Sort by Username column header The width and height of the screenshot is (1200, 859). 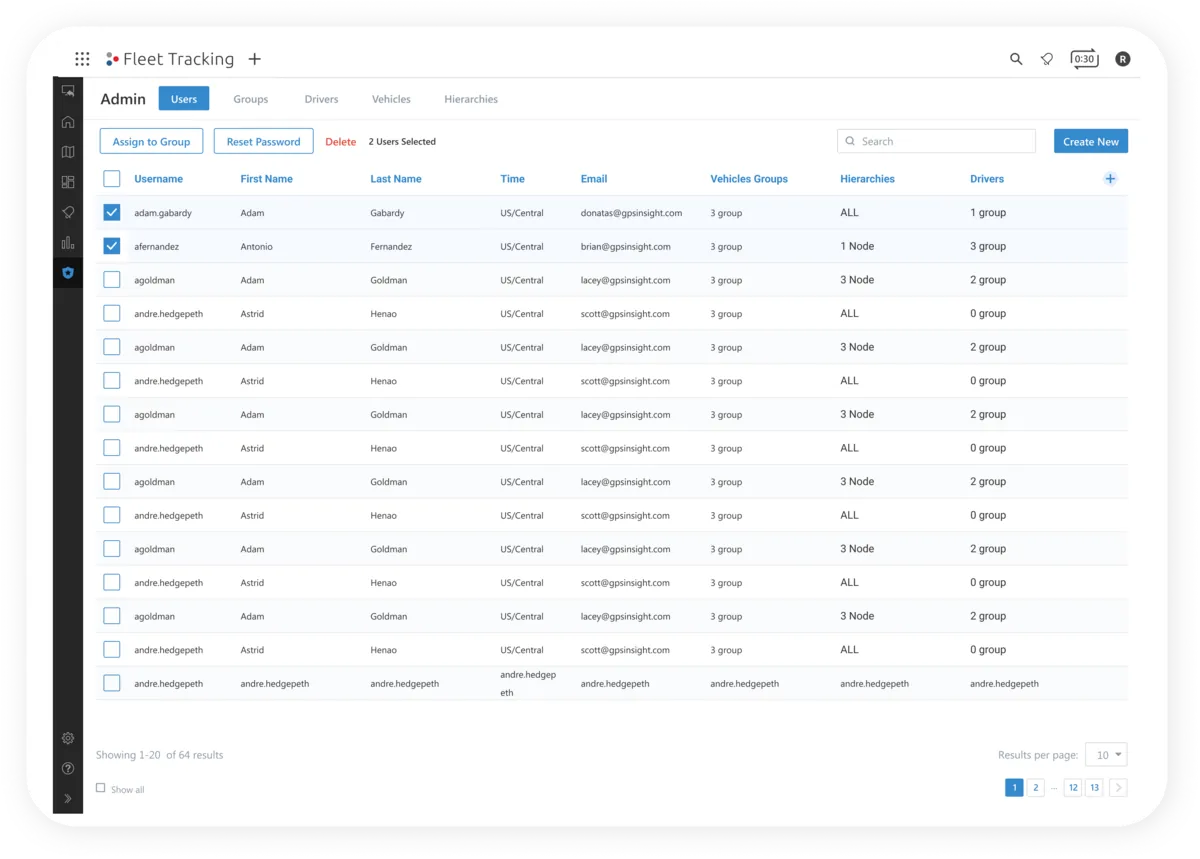(158, 179)
